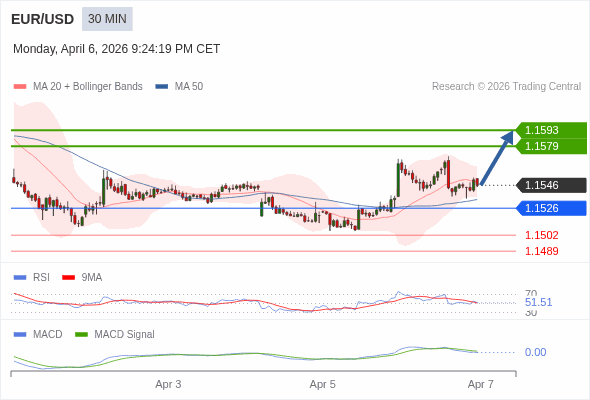
Task: Click the MA 20 + Bollinger Bands red swatch
Action: 20,87
